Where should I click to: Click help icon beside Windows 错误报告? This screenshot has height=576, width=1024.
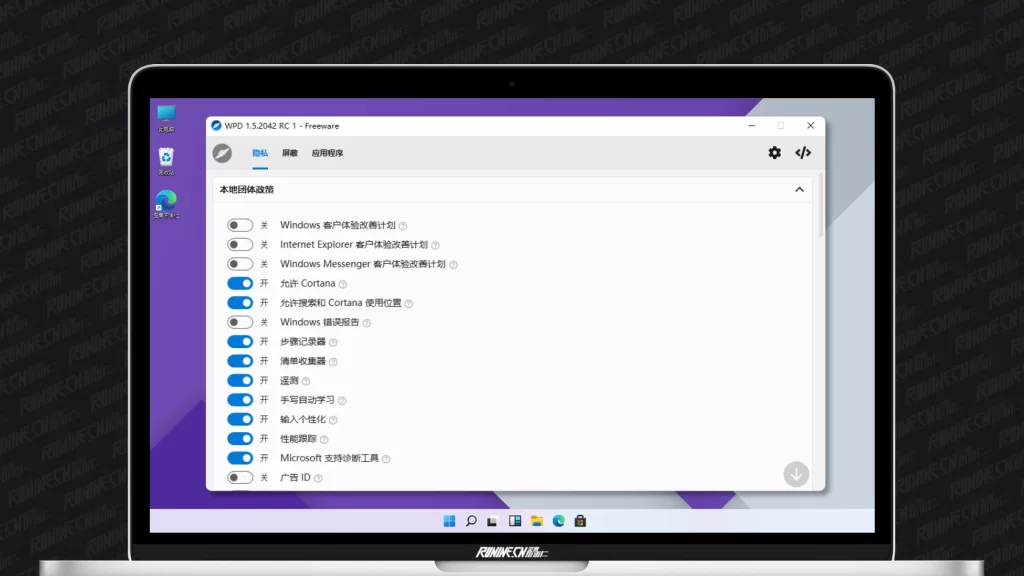(x=367, y=323)
